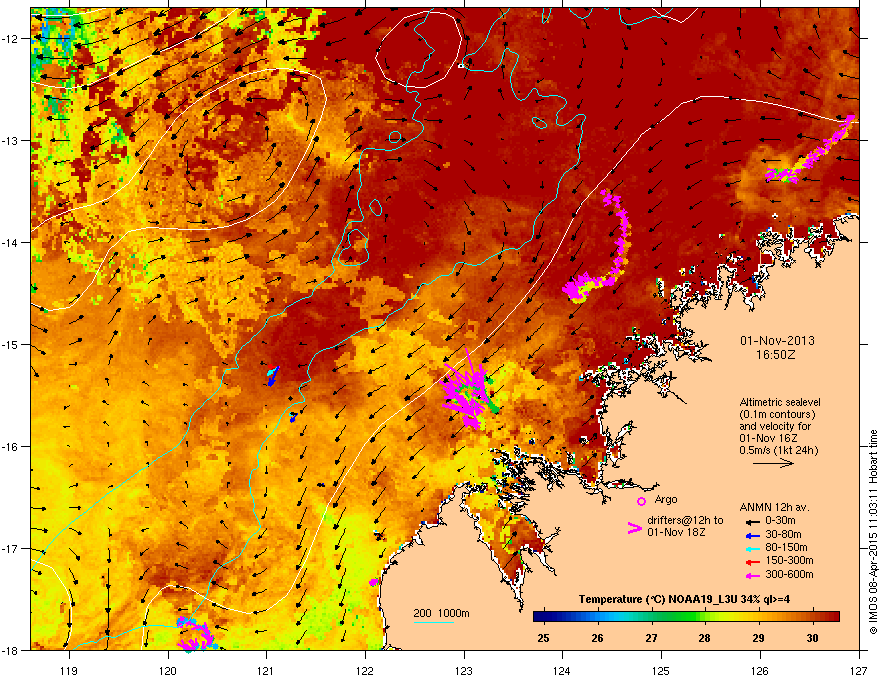Click the '30-80m' depth label
This screenshot has width=880, height=680.
tap(783, 534)
